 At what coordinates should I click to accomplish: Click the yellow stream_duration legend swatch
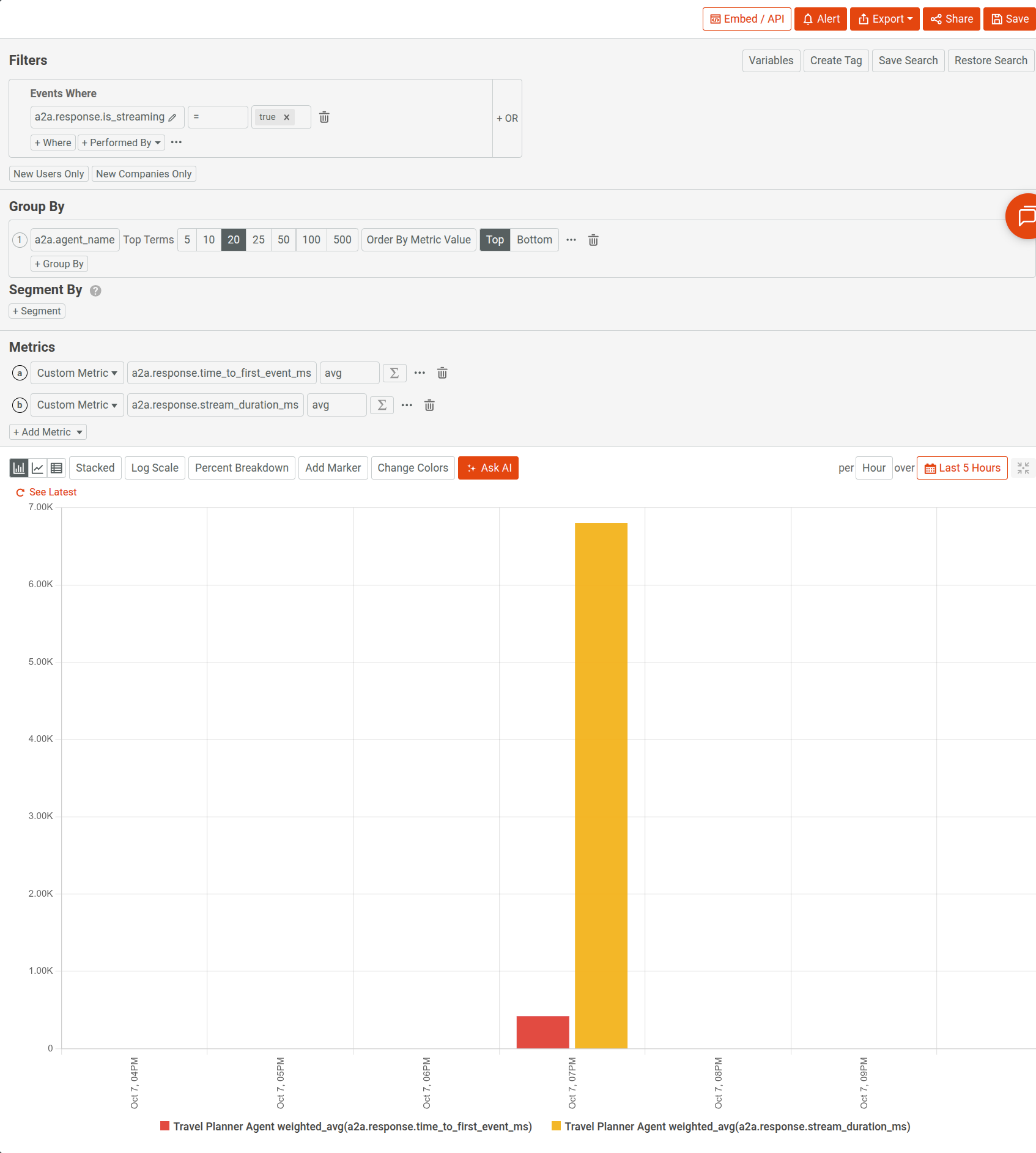(556, 1126)
